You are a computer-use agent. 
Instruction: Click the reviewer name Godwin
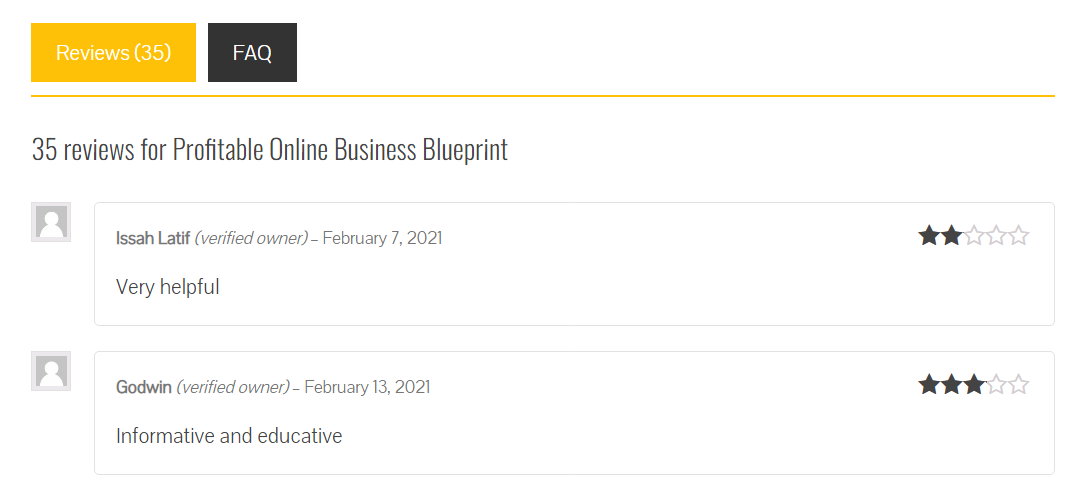click(x=144, y=387)
